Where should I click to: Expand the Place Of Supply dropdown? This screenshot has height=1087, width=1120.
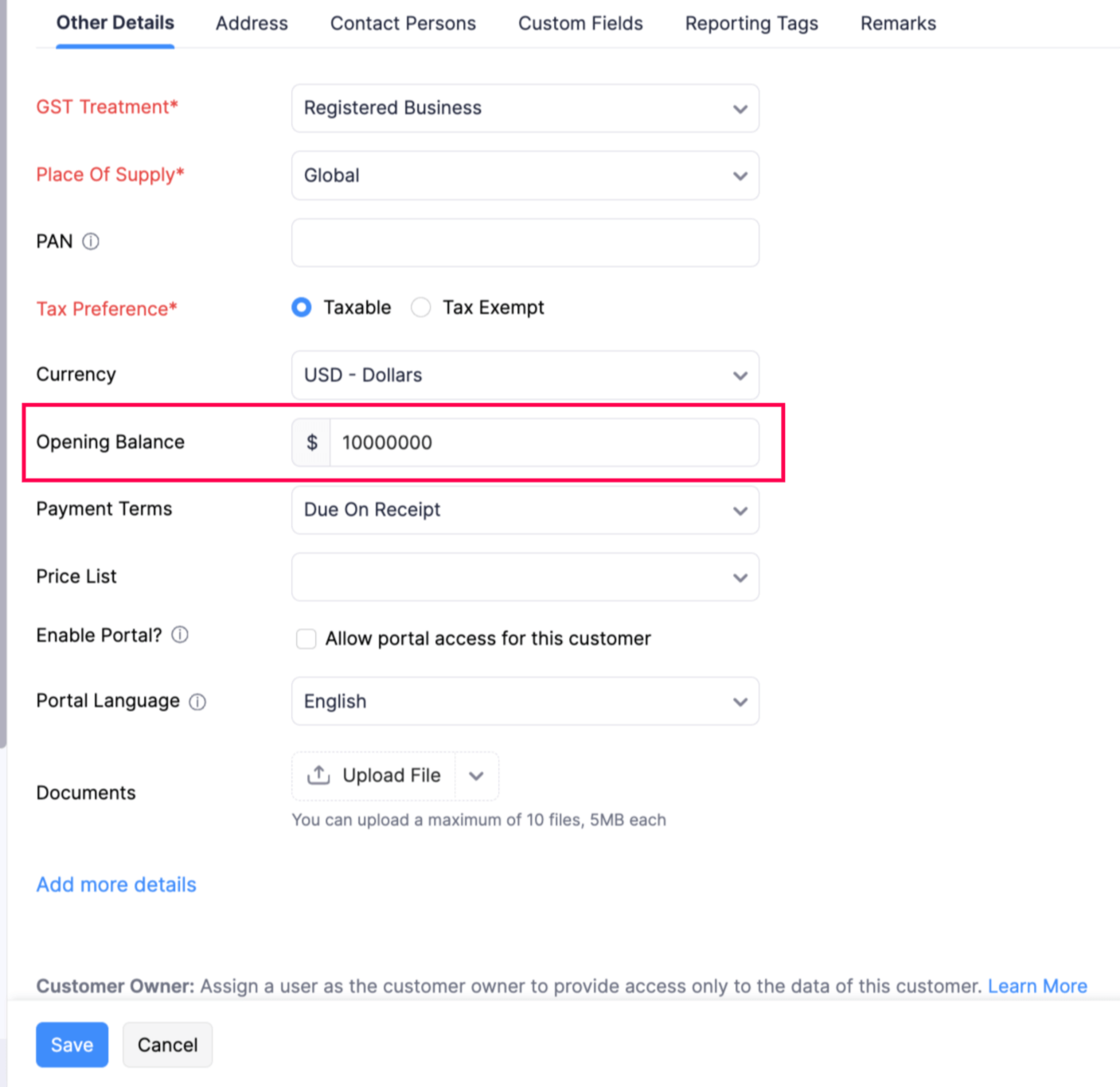pyautogui.click(x=525, y=176)
